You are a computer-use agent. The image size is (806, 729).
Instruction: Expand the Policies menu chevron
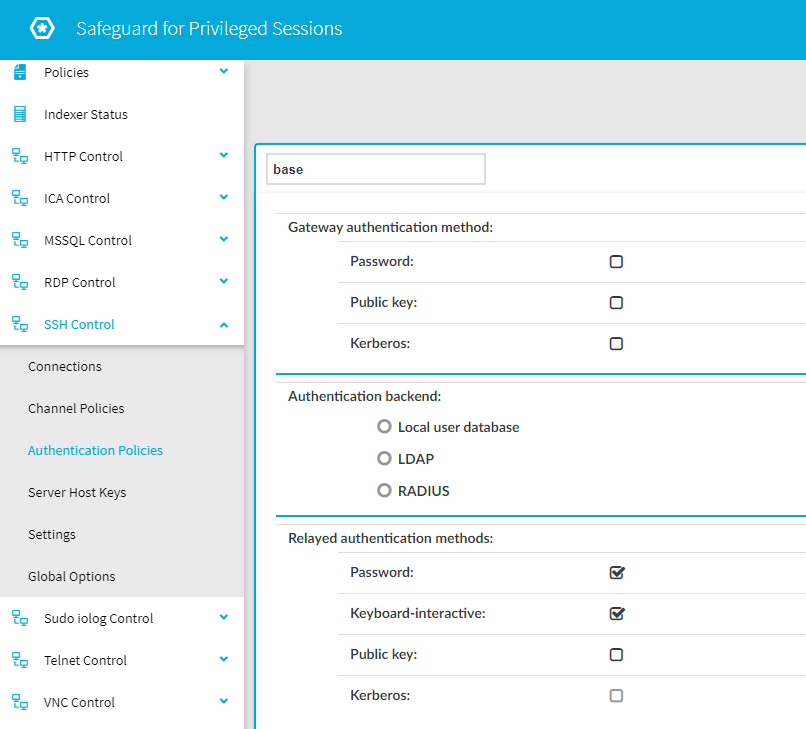224,71
